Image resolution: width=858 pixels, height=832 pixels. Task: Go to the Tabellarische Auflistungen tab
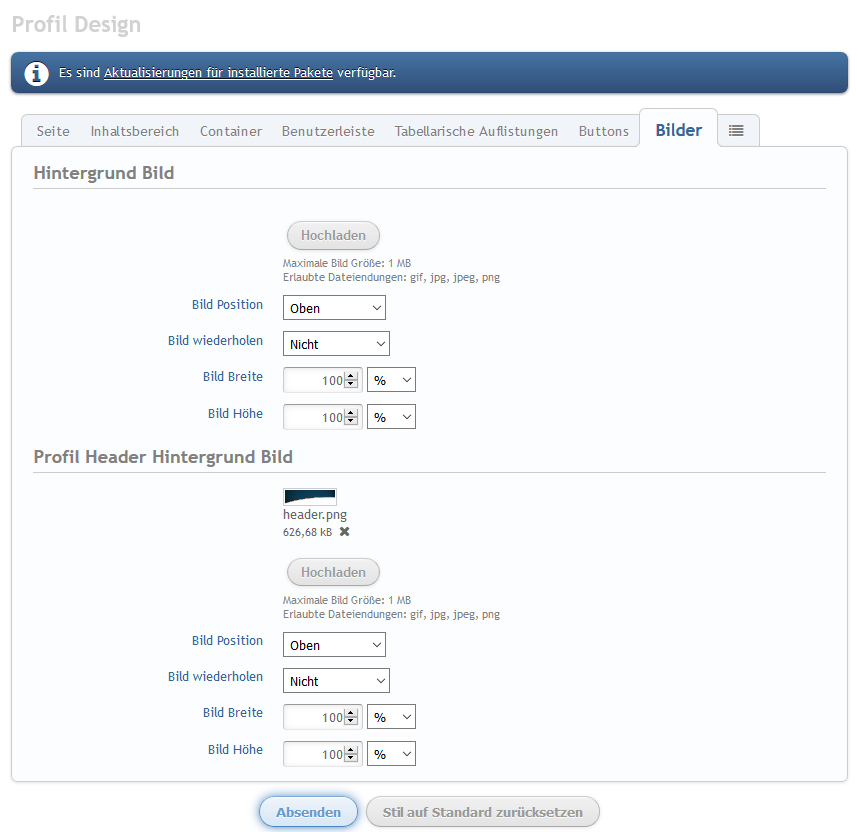tap(476, 131)
